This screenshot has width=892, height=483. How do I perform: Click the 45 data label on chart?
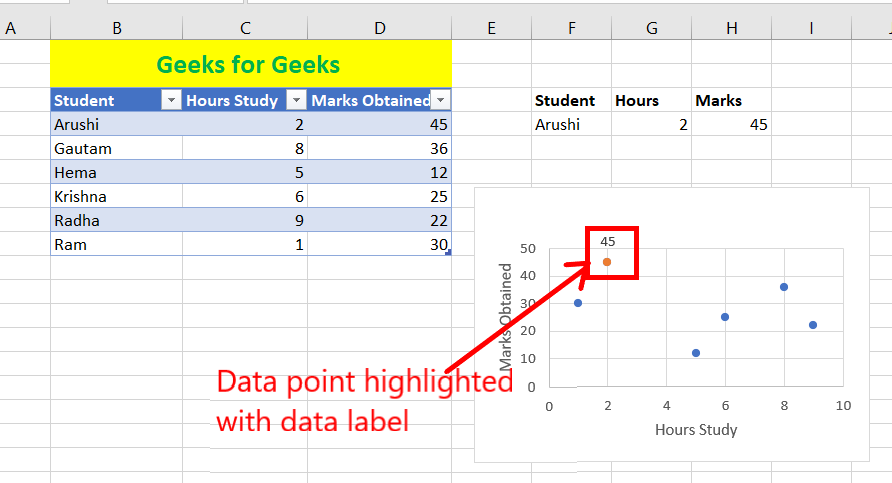608,241
